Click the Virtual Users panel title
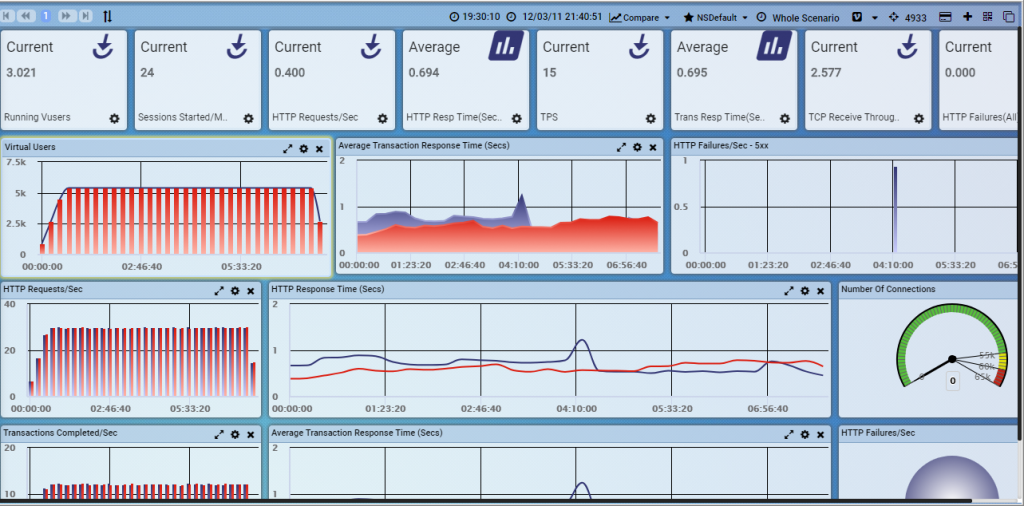Viewport: 1024px width, 506px height. [x=30, y=148]
